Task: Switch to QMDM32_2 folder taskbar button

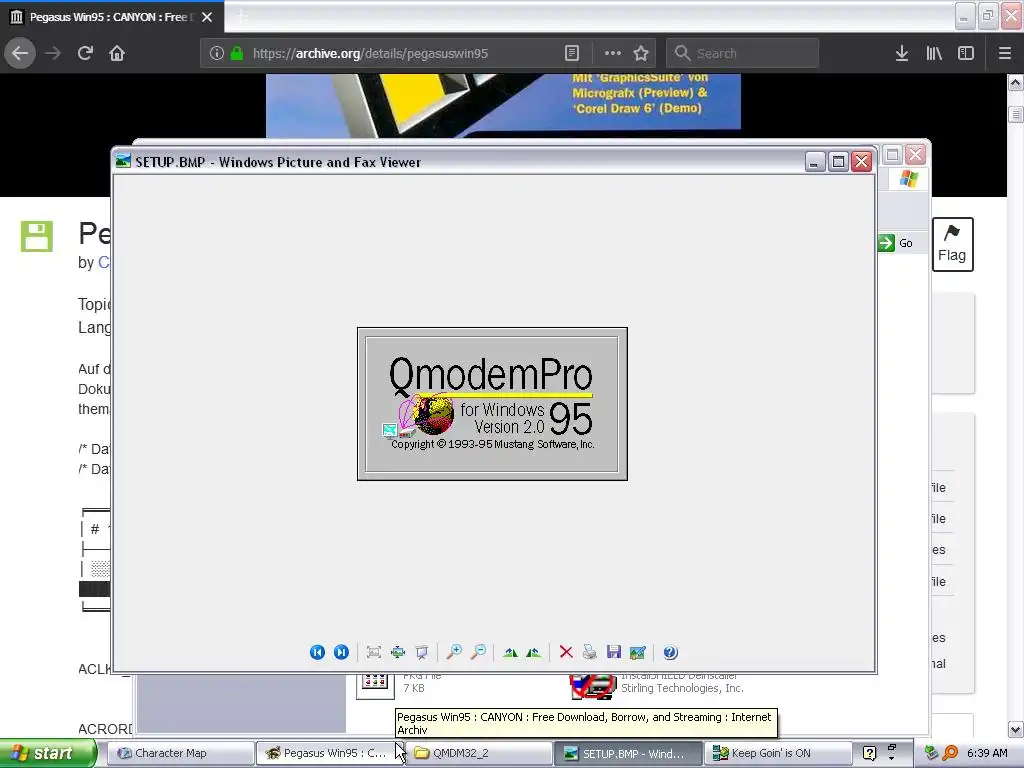Action: 479,753
